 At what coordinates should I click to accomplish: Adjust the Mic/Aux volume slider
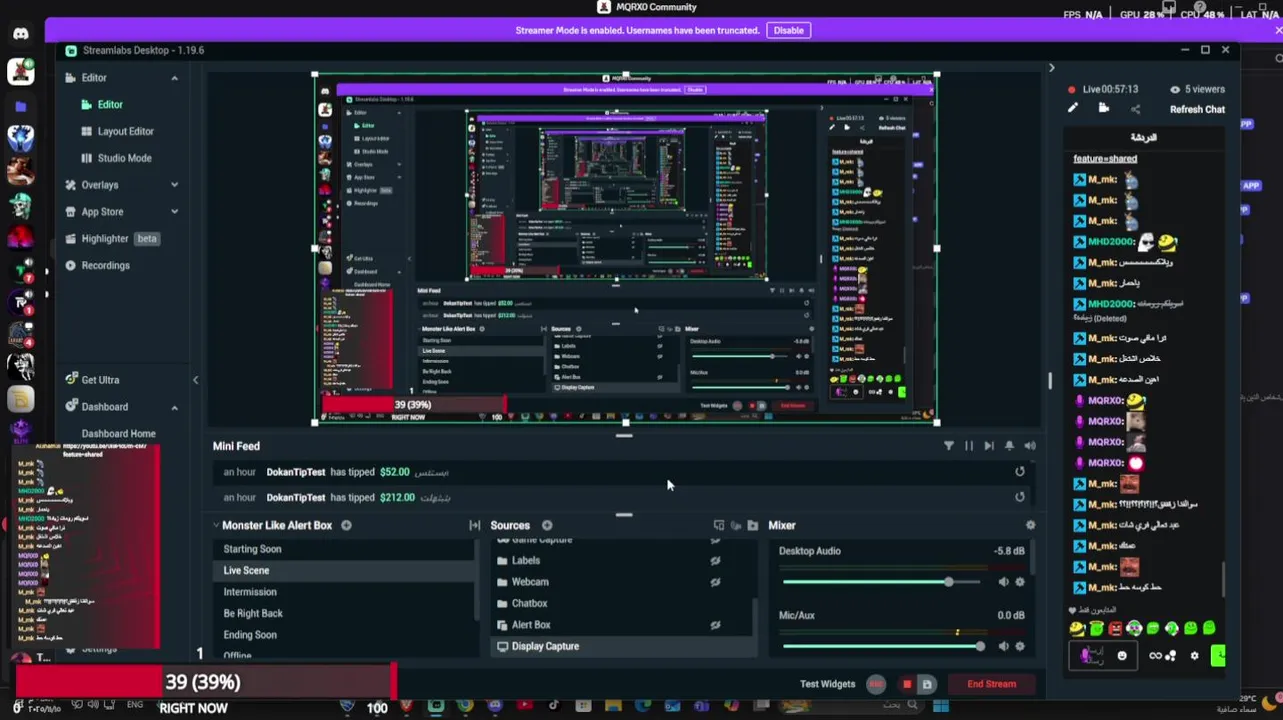(x=881, y=646)
